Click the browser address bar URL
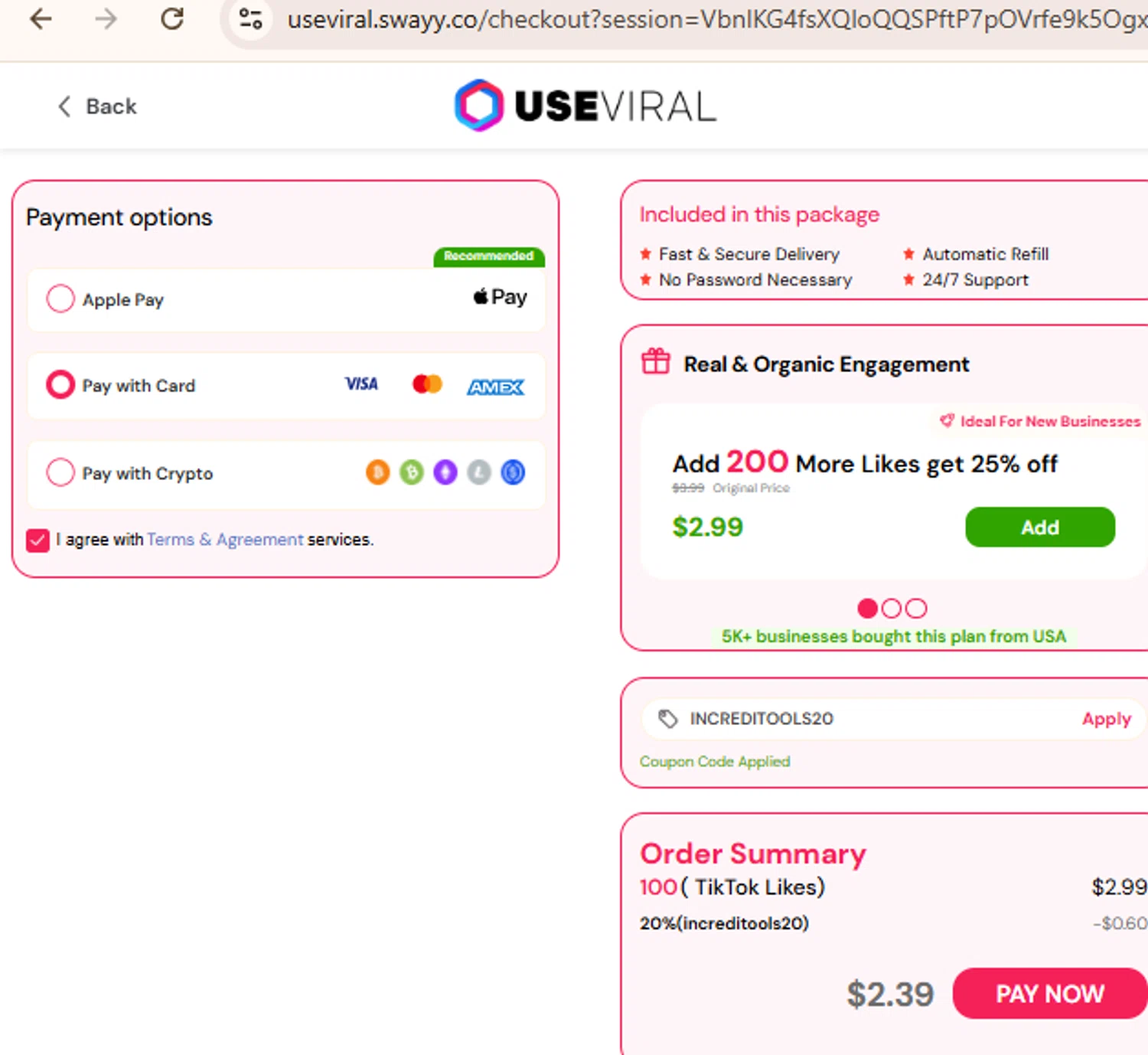This screenshot has height=1055, width=1148. point(716,19)
